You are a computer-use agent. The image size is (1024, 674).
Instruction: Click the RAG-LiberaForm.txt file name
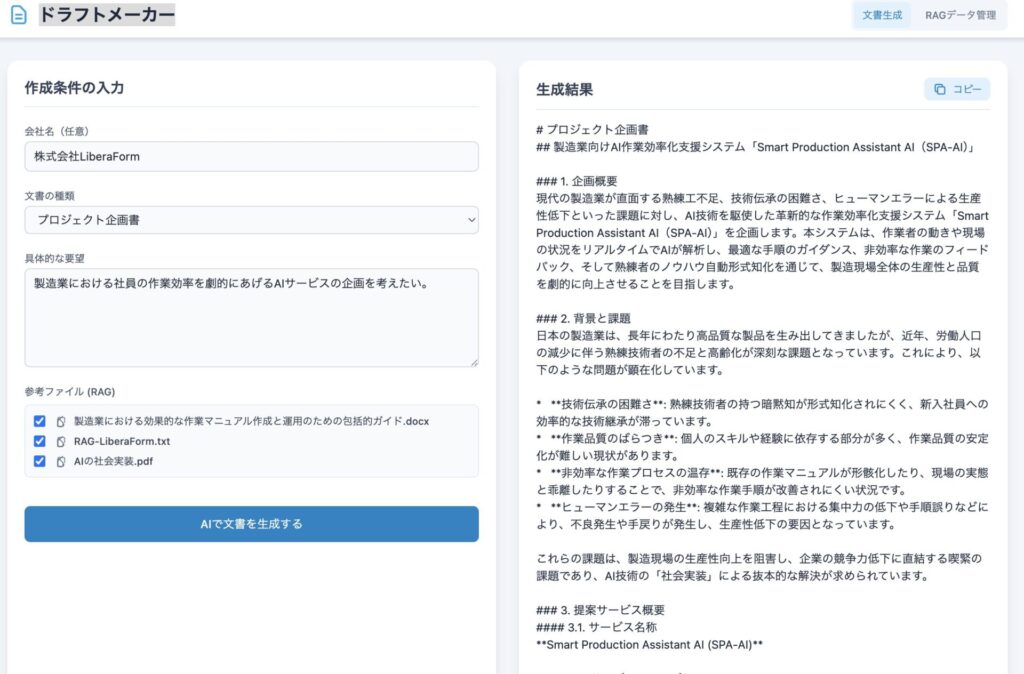point(121,441)
